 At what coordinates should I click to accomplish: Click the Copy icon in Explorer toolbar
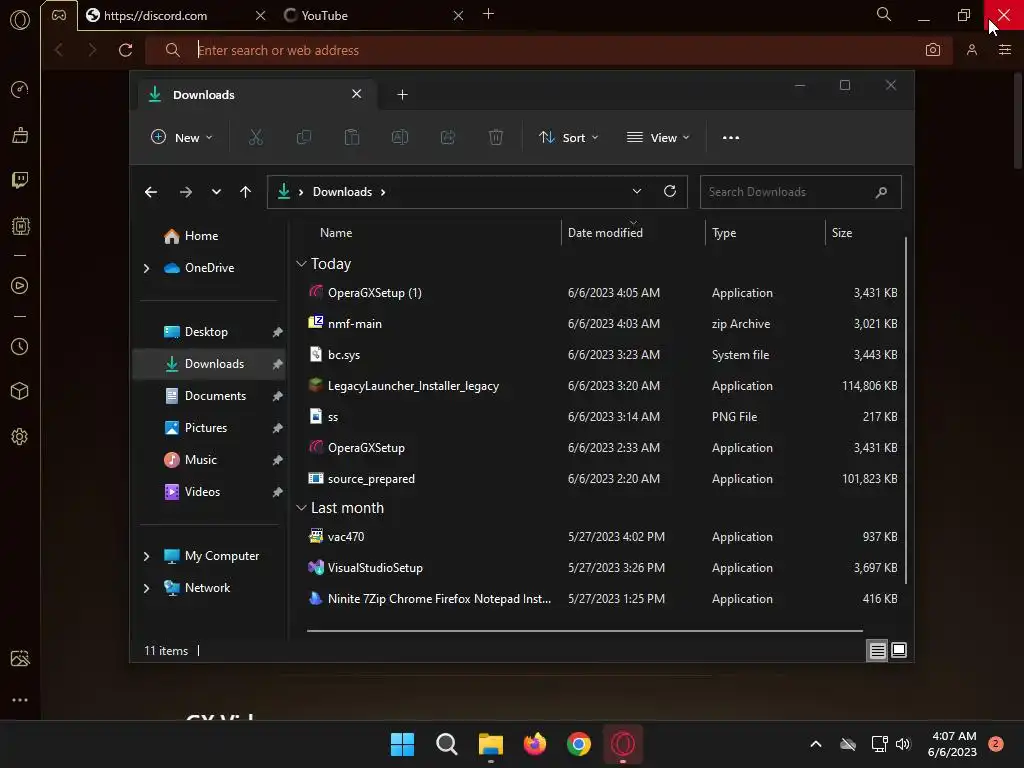[x=304, y=137]
